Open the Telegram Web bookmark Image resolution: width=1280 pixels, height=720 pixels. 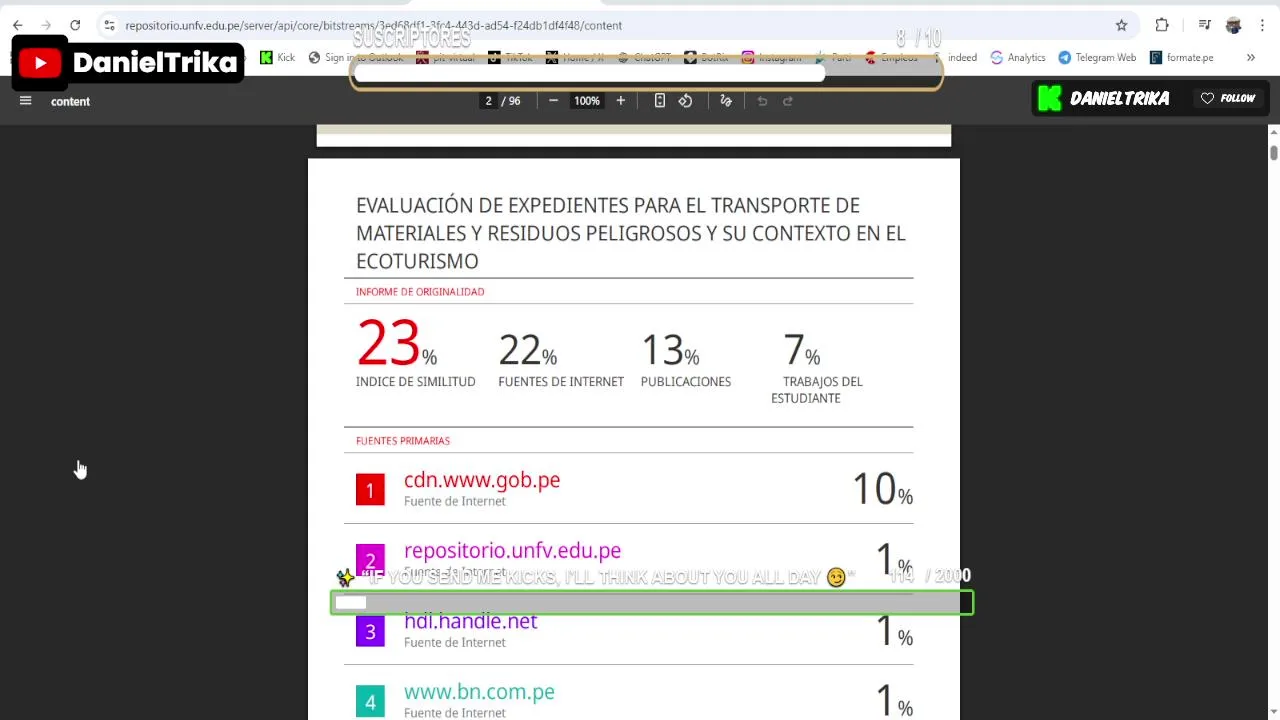pyautogui.click(x=1097, y=57)
